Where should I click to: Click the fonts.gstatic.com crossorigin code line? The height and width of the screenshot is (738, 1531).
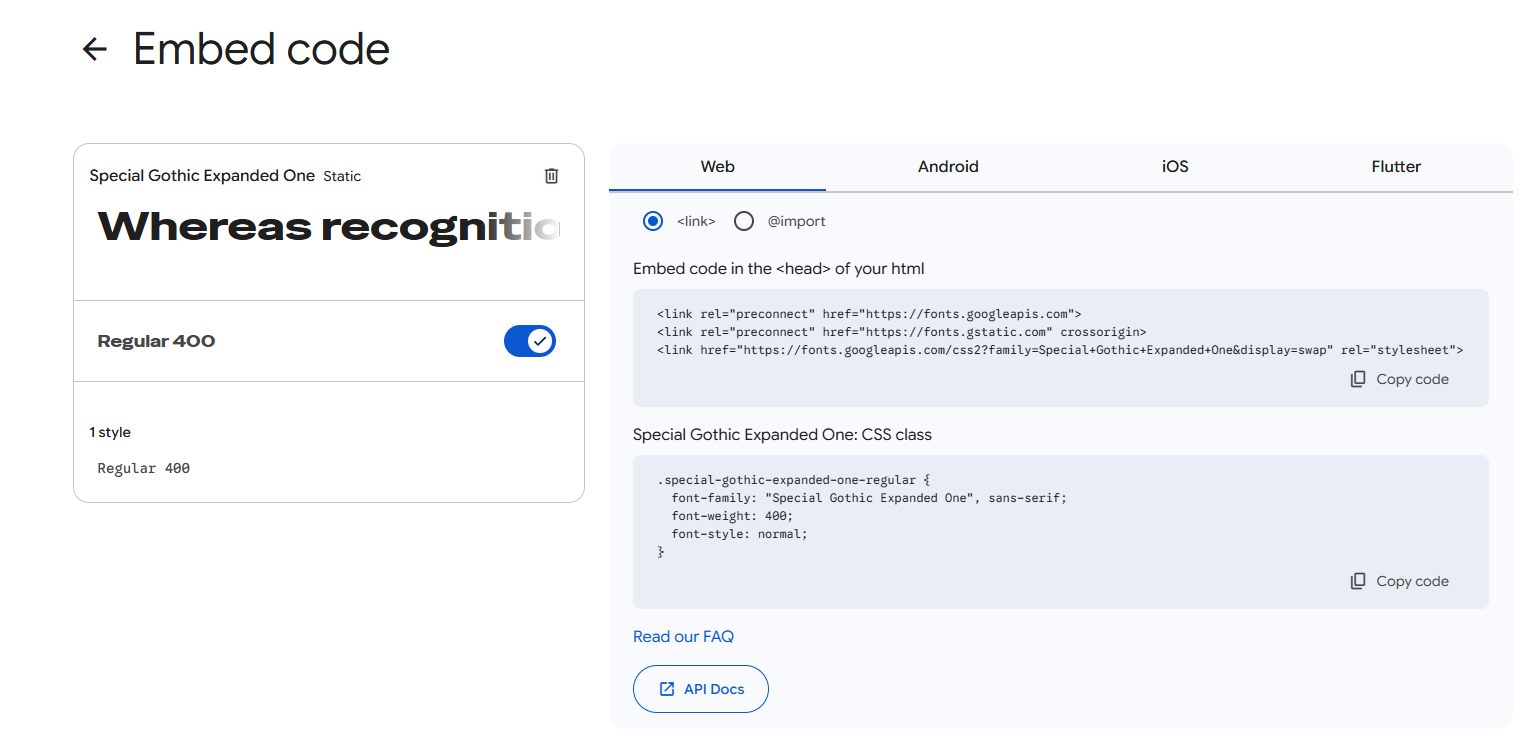tap(902, 332)
